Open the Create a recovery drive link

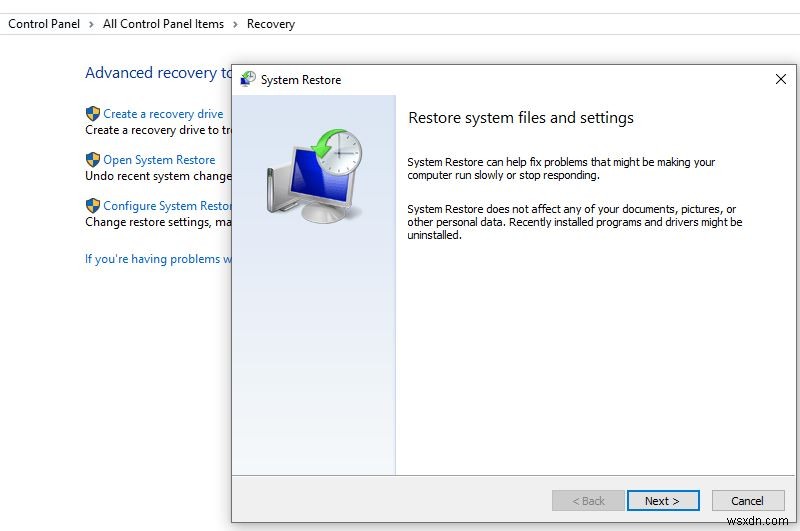pyautogui.click(x=163, y=114)
